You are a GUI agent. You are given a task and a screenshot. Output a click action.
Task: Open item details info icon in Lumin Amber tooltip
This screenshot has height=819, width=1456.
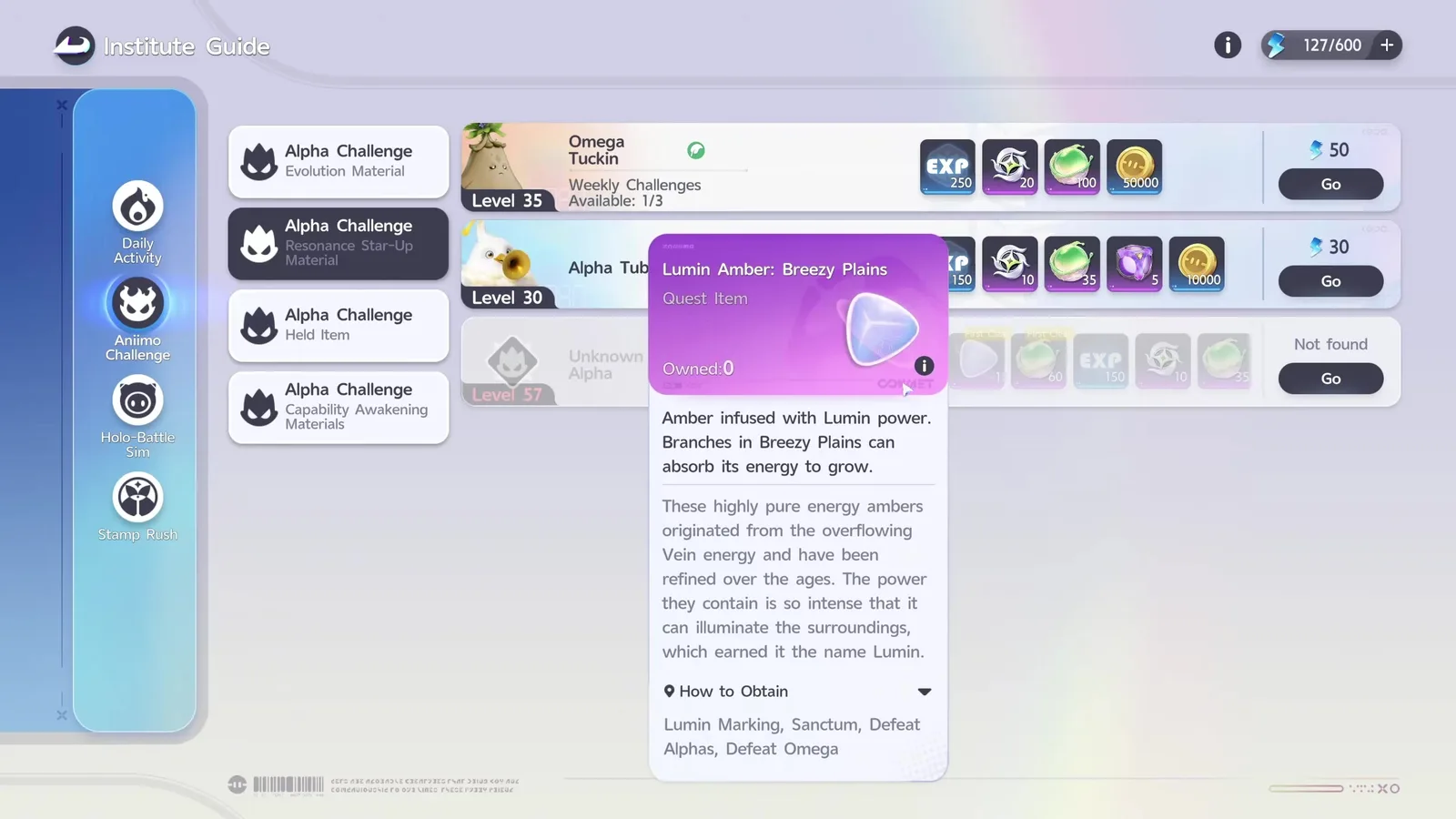coord(924,366)
